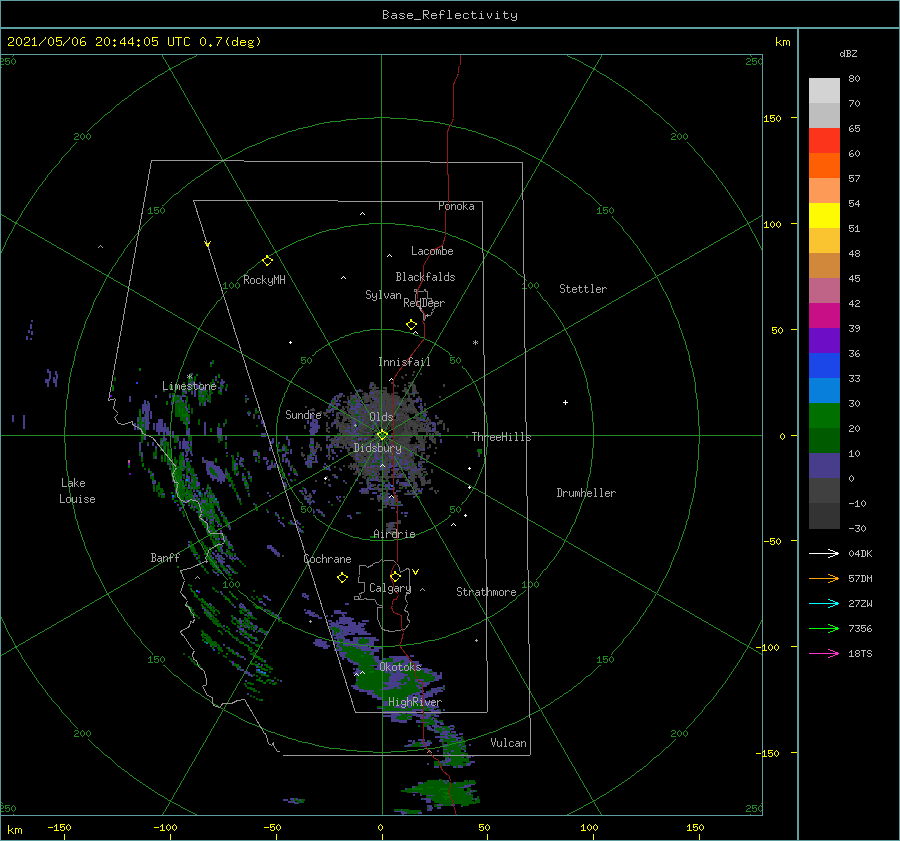Click the yellow diamond marker near Cochrane
Screen dimensions: 900x841
pos(342,578)
